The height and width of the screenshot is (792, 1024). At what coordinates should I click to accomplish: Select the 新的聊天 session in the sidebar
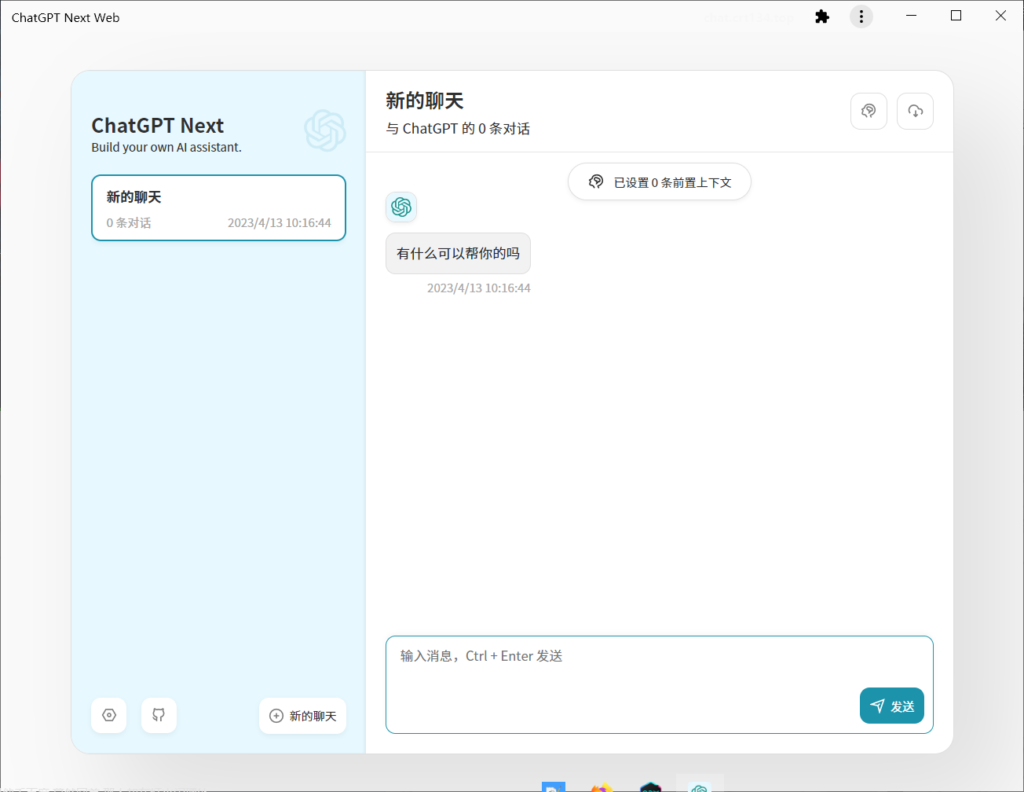218,207
